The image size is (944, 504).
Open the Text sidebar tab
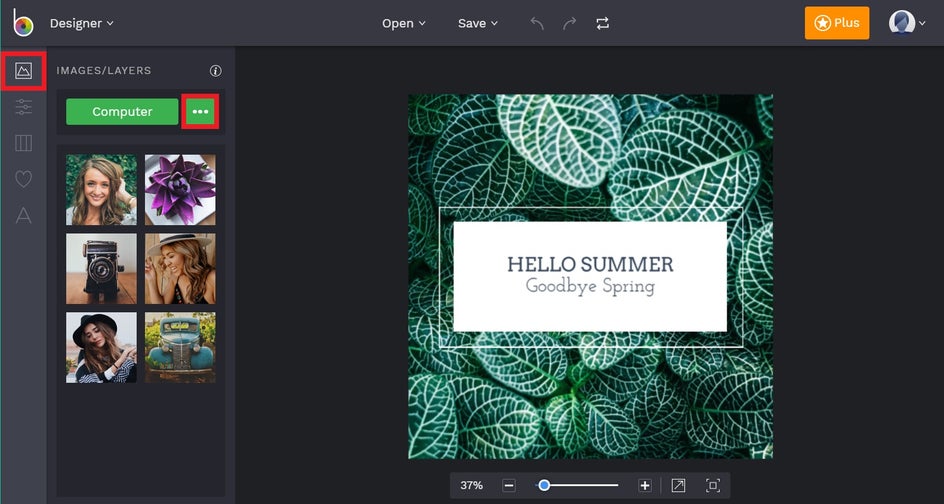pos(23,215)
